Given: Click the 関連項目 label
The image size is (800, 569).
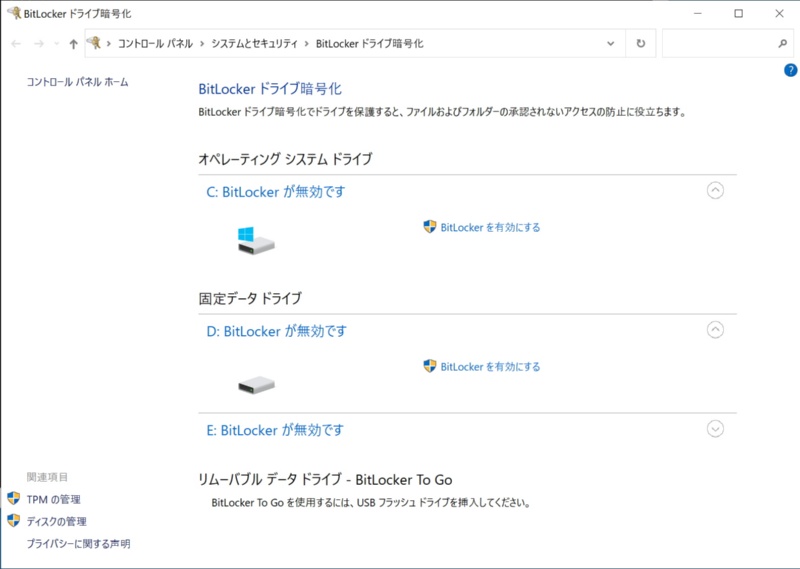Looking at the screenshot, I should (x=47, y=477).
